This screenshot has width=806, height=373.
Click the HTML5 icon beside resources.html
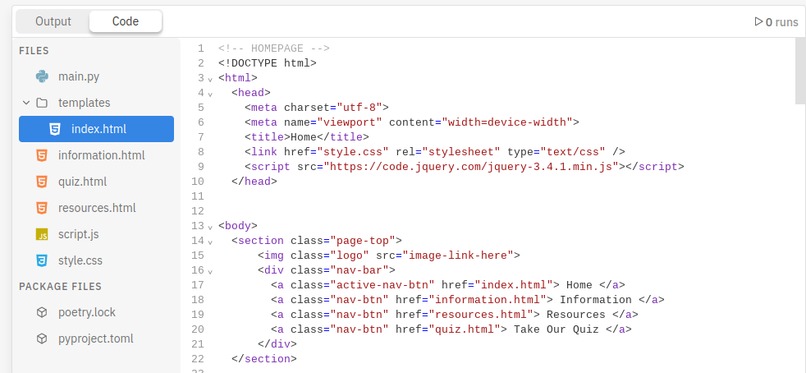click(x=42, y=208)
